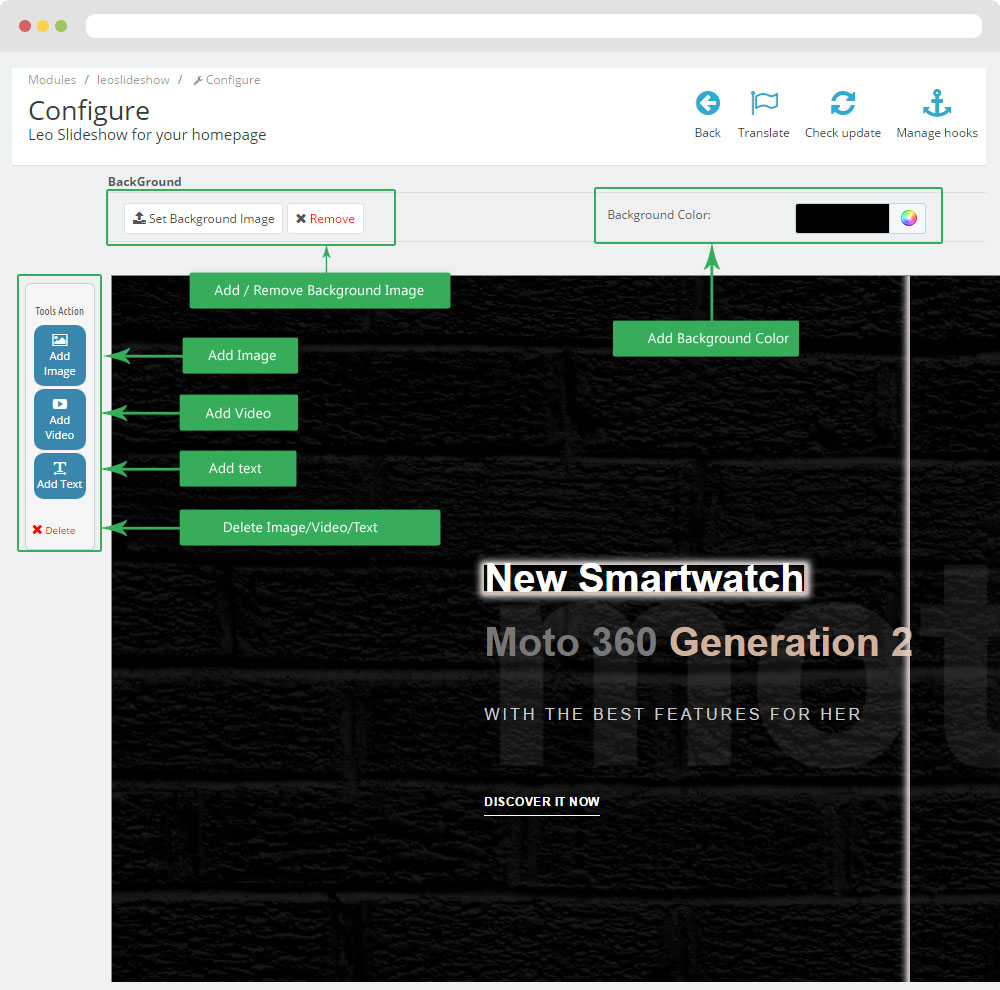The width and height of the screenshot is (1000, 990).
Task: Select the Add Text tool button
Action: click(60, 476)
